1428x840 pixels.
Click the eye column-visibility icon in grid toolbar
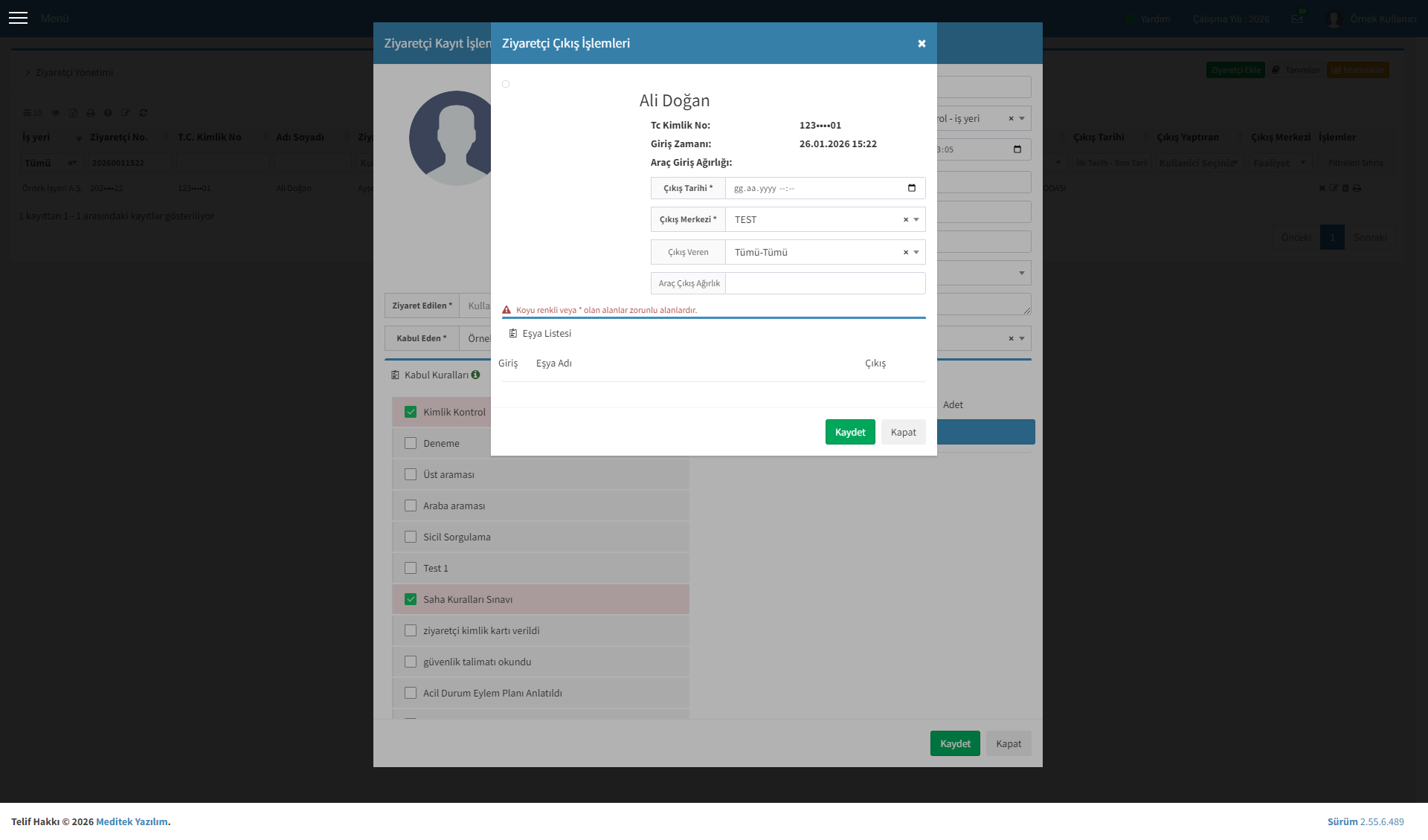(x=55, y=113)
